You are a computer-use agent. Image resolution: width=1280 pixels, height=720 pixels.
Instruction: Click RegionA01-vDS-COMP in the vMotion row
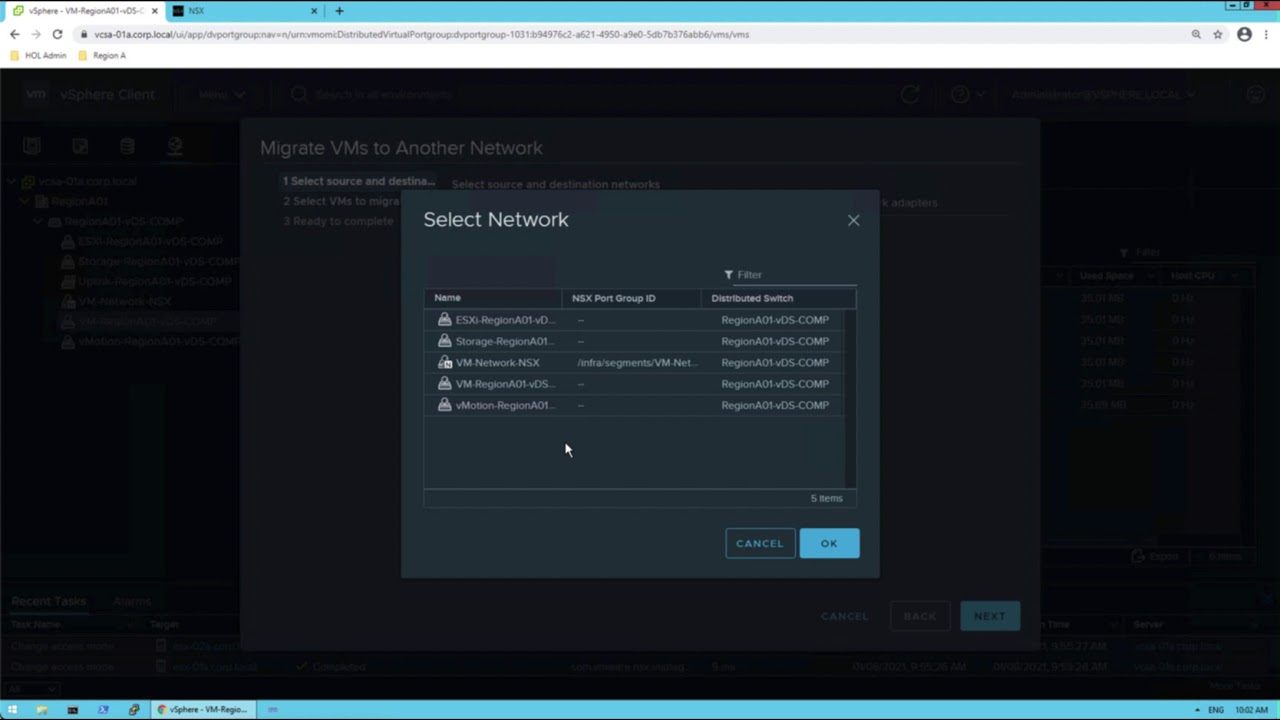coord(775,405)
